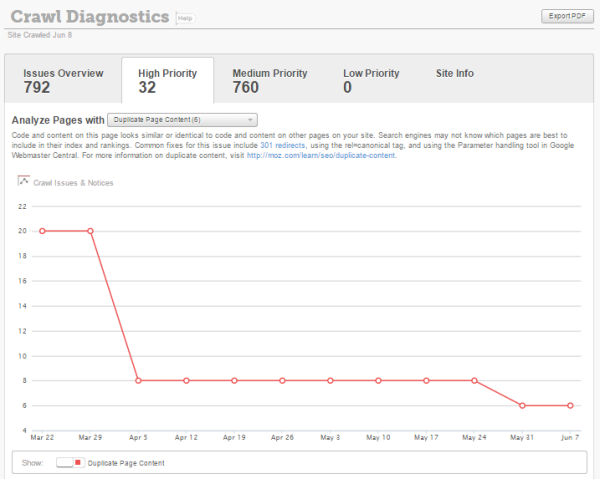
Task: Select the May 3 data point
Action: [330, 381]
